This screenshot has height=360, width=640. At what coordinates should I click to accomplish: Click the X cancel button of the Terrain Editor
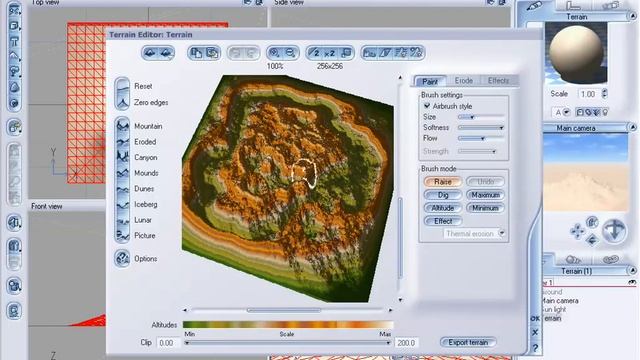[x=535, y=333]
